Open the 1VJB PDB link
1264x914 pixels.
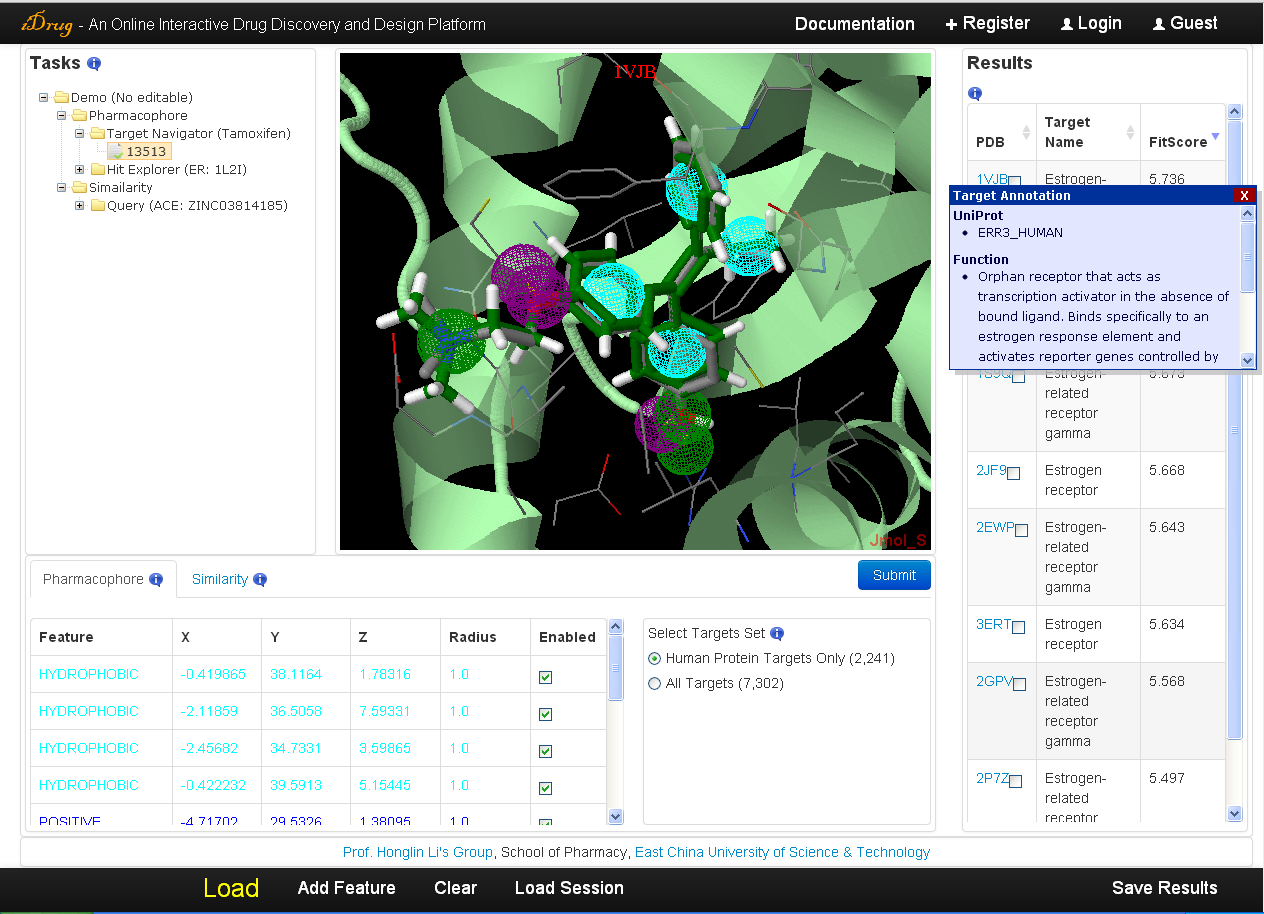point(991,179)
